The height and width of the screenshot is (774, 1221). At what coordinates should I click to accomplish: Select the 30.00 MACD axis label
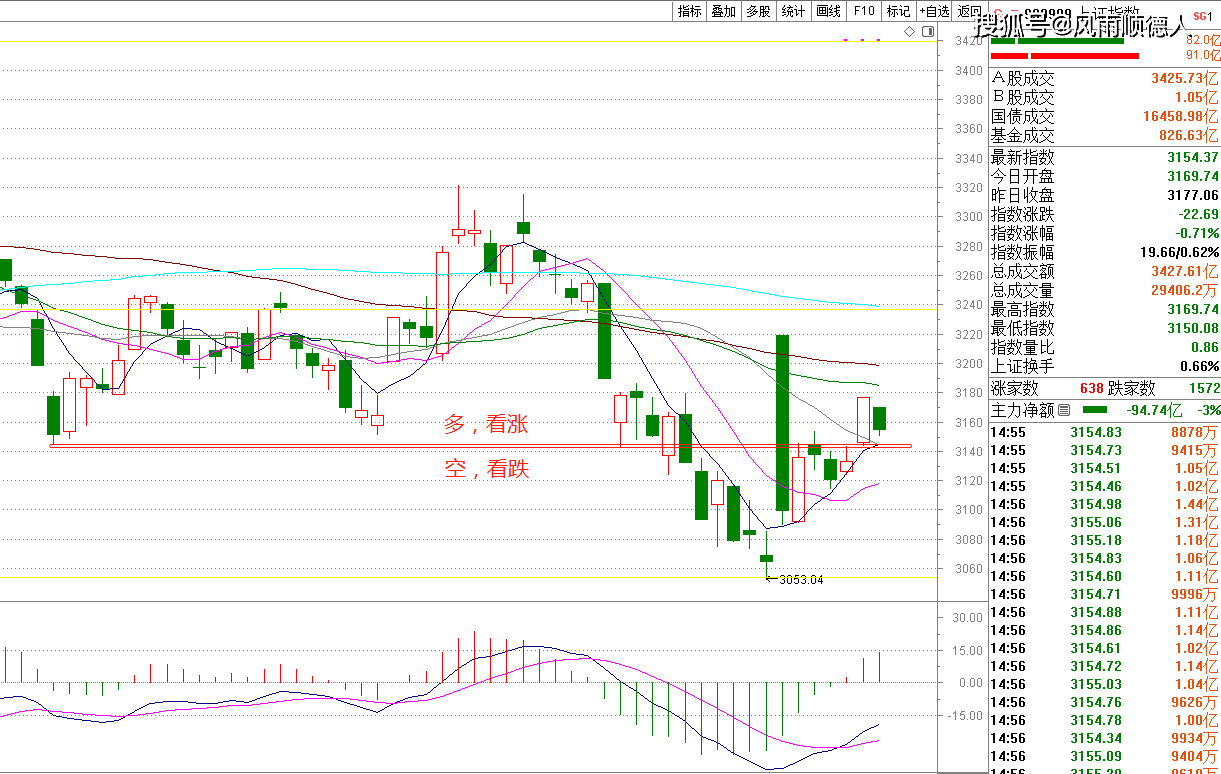point(967,618)
